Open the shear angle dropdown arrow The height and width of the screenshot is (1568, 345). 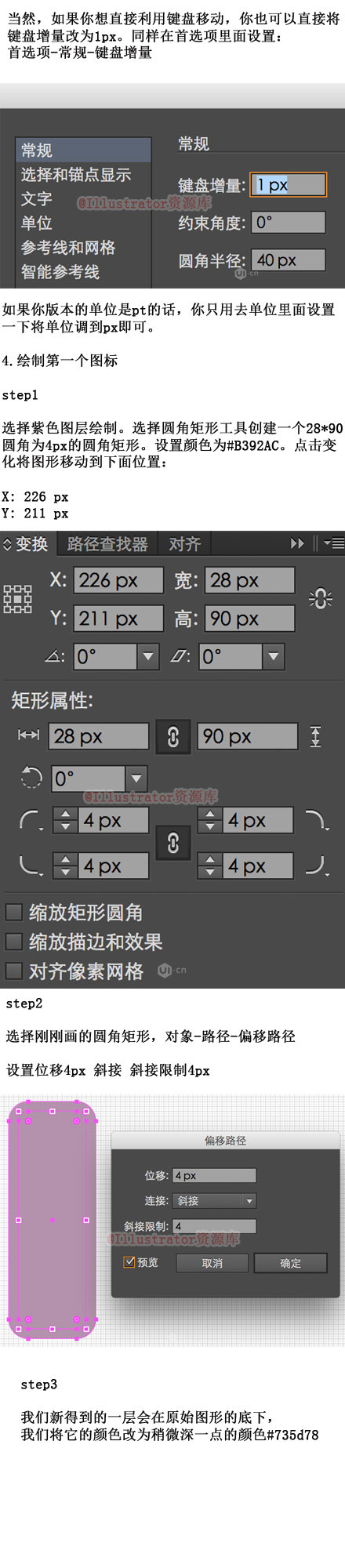point(273,656)
